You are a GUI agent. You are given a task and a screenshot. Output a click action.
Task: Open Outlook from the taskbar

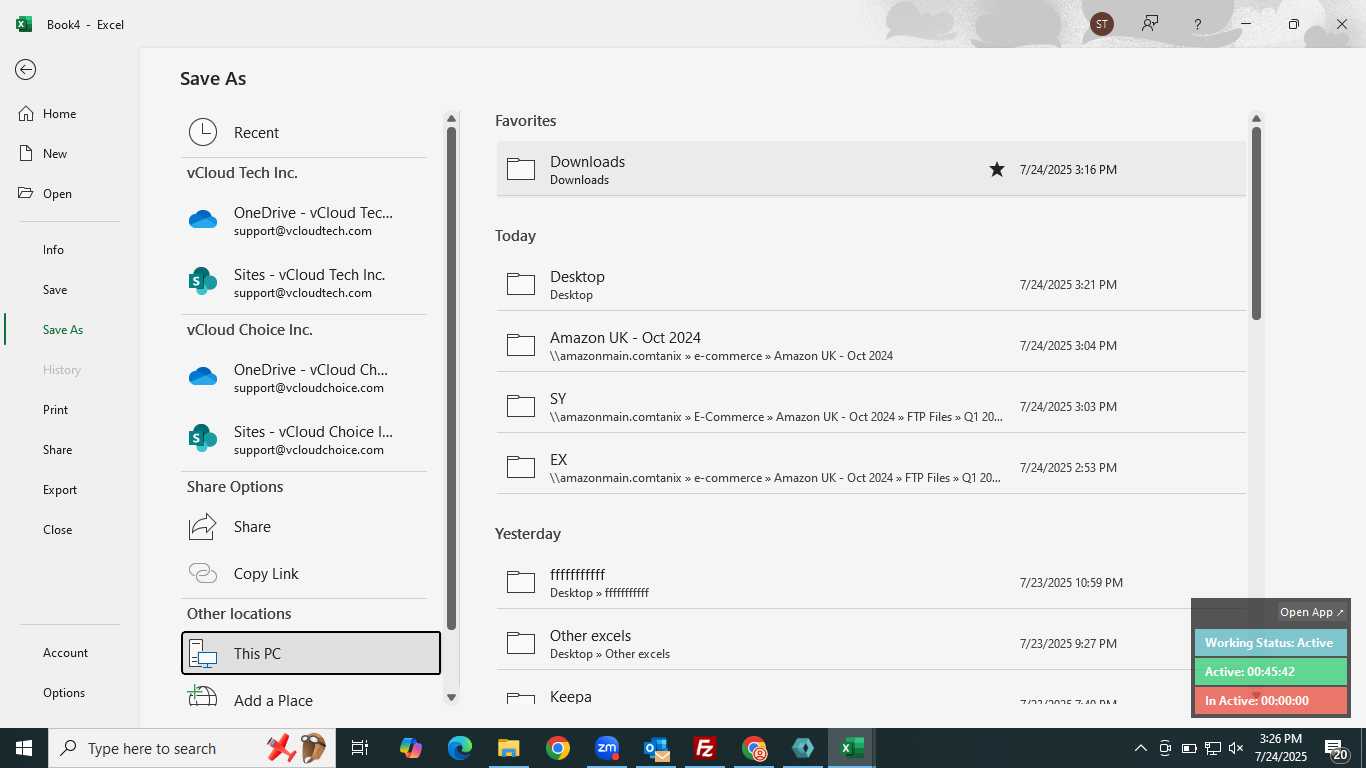coord(656,748)
